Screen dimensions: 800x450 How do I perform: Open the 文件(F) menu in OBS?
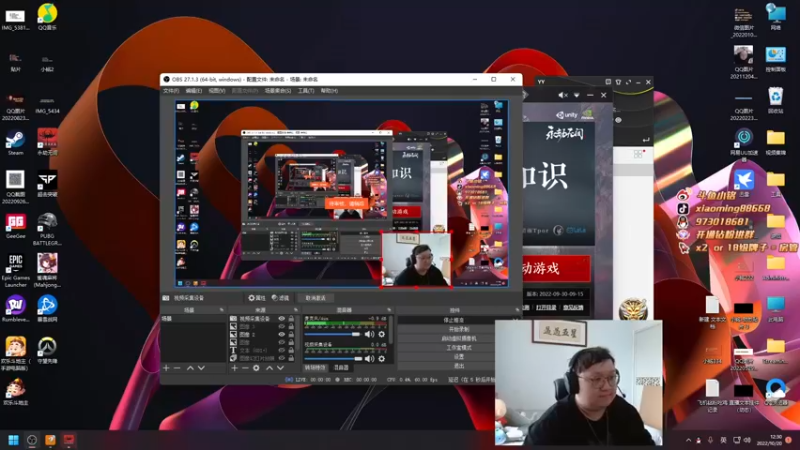171,91
